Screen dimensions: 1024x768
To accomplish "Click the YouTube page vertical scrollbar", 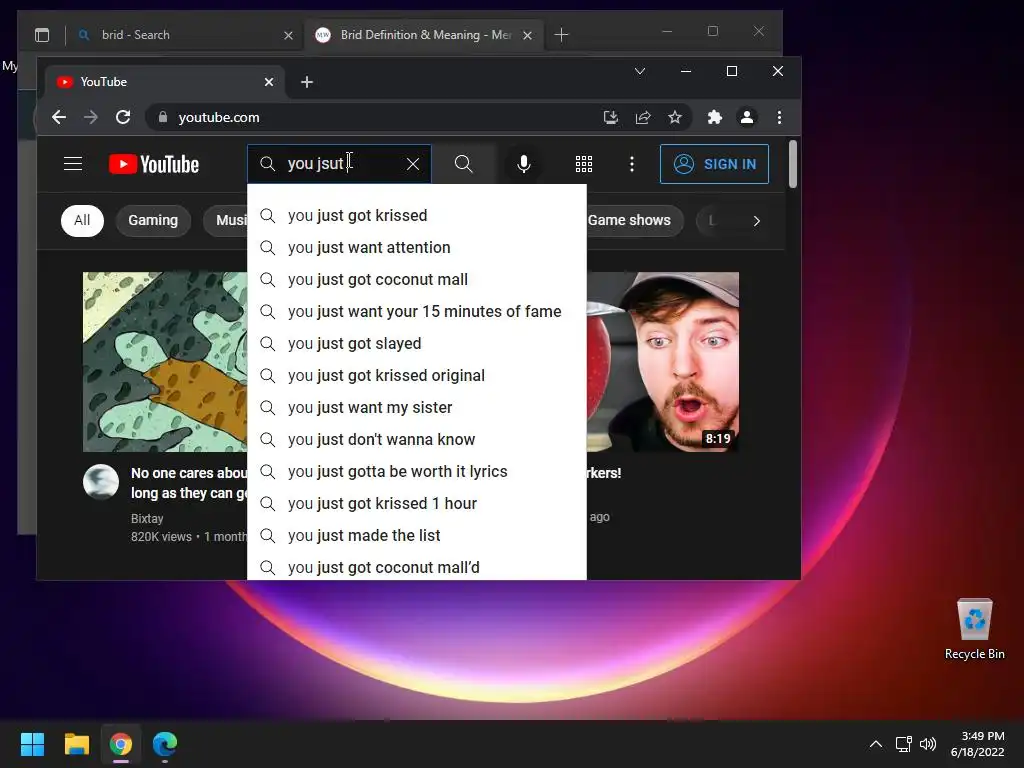I will coord(793,165).
